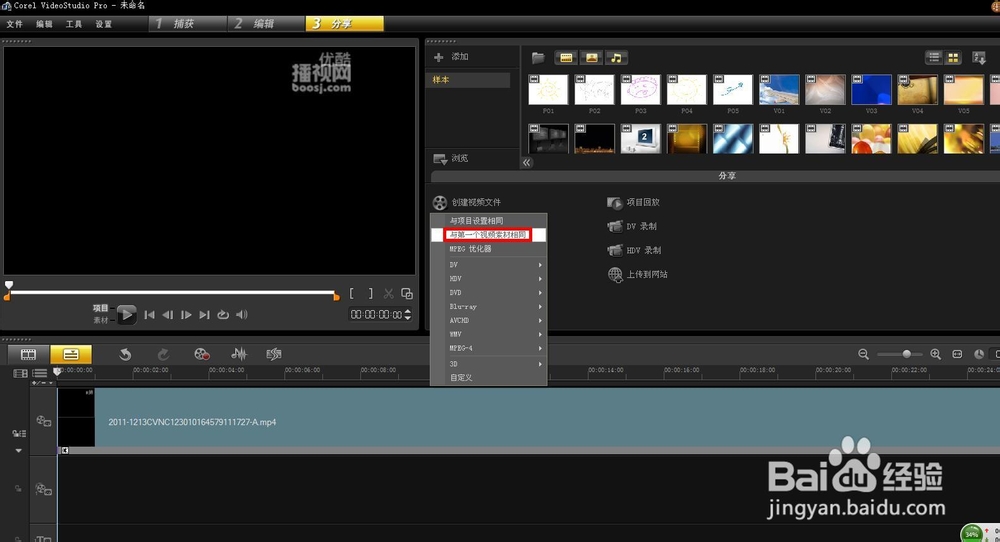Click HDV 录制 option

click(634, 251)
